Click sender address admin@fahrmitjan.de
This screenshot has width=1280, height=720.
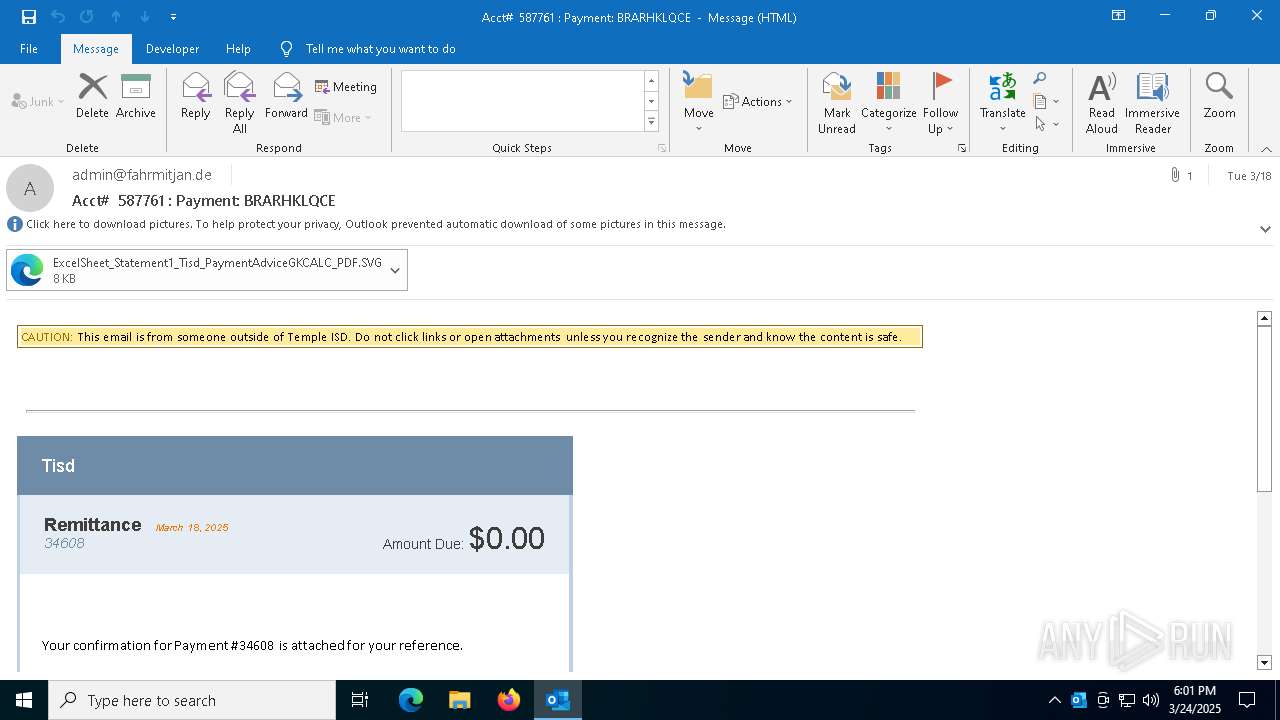[142, 175]
